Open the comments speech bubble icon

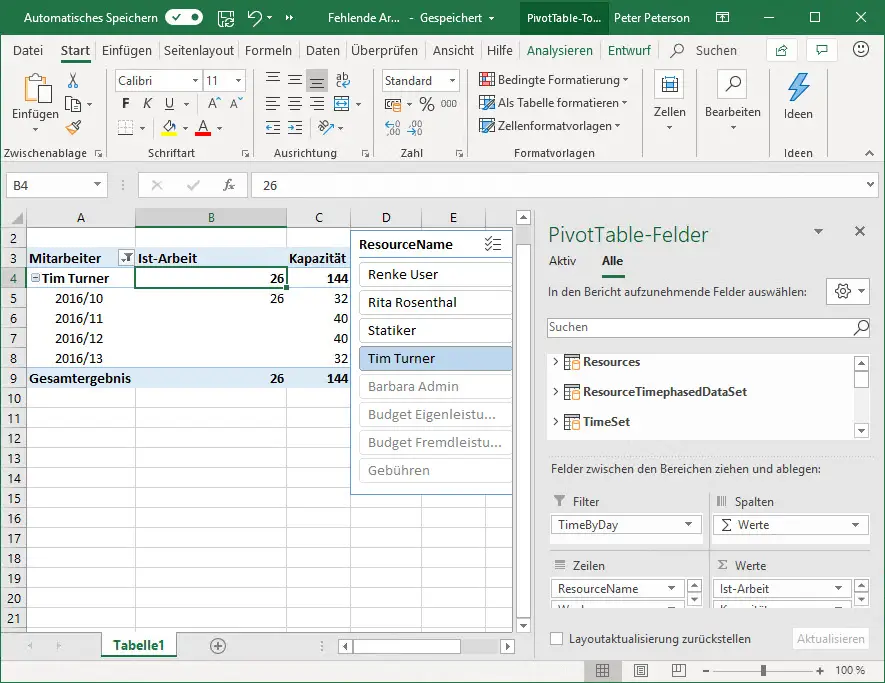822,50
